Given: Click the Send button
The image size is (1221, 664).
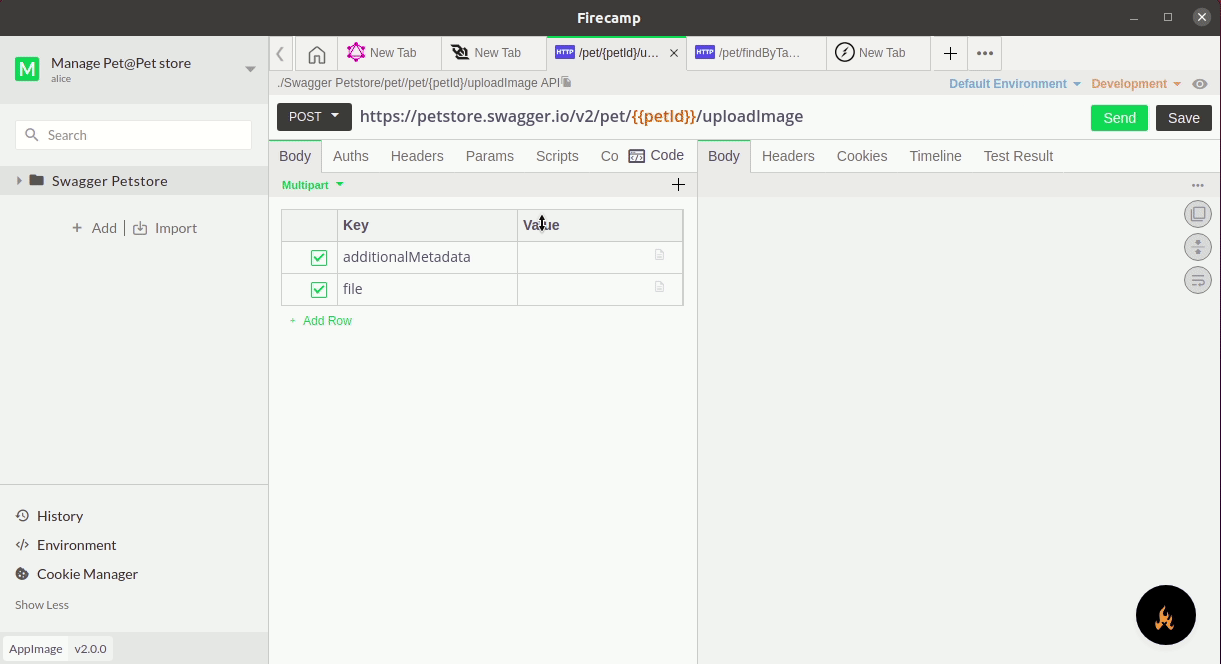Looking at the screenshot, I should tap(1119, 117).
